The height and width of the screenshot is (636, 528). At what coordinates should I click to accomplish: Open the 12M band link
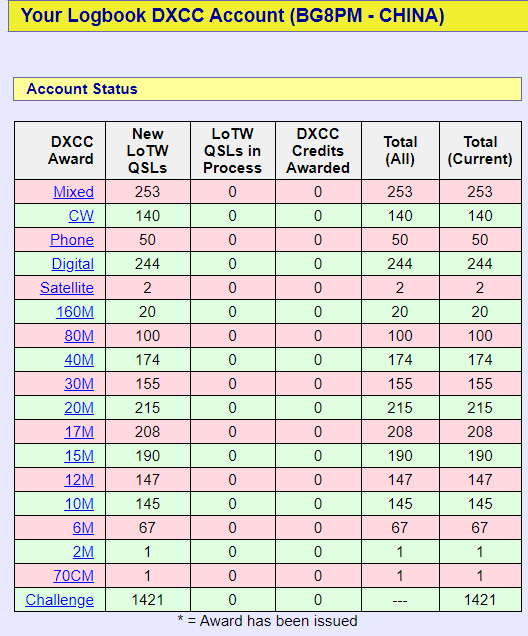click(x=79, y=480)
